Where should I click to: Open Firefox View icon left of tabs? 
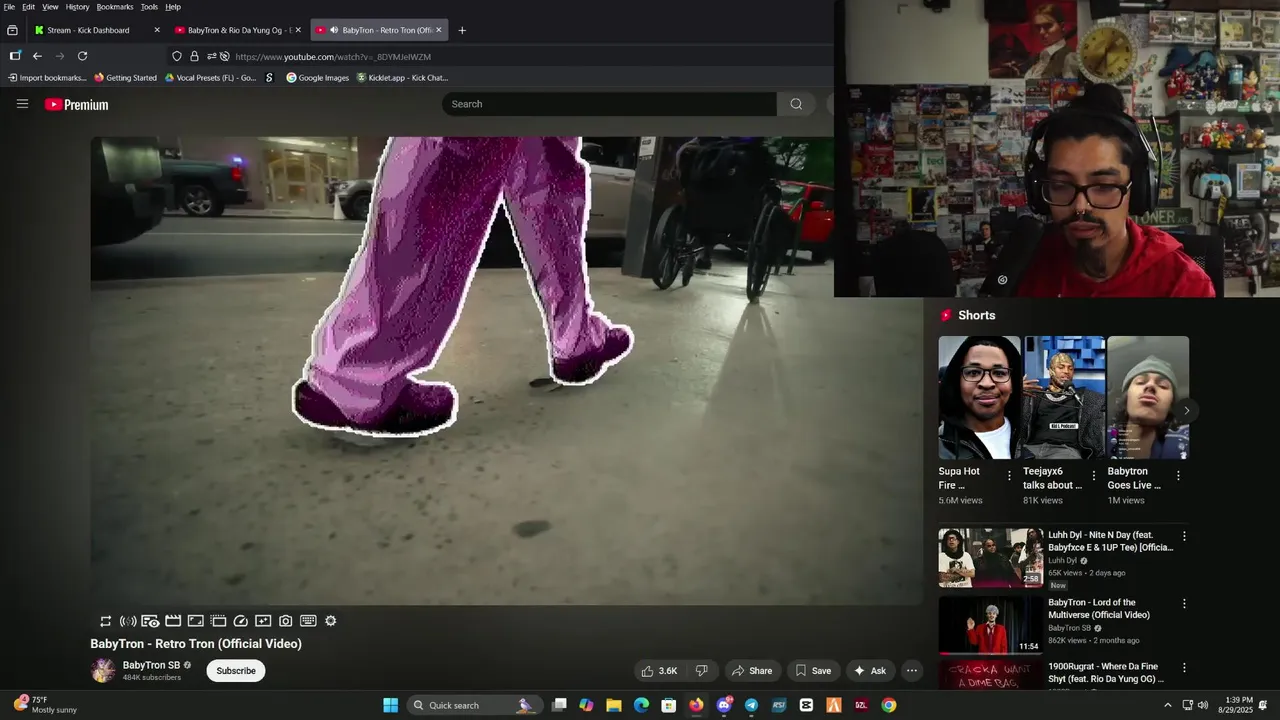12,30
